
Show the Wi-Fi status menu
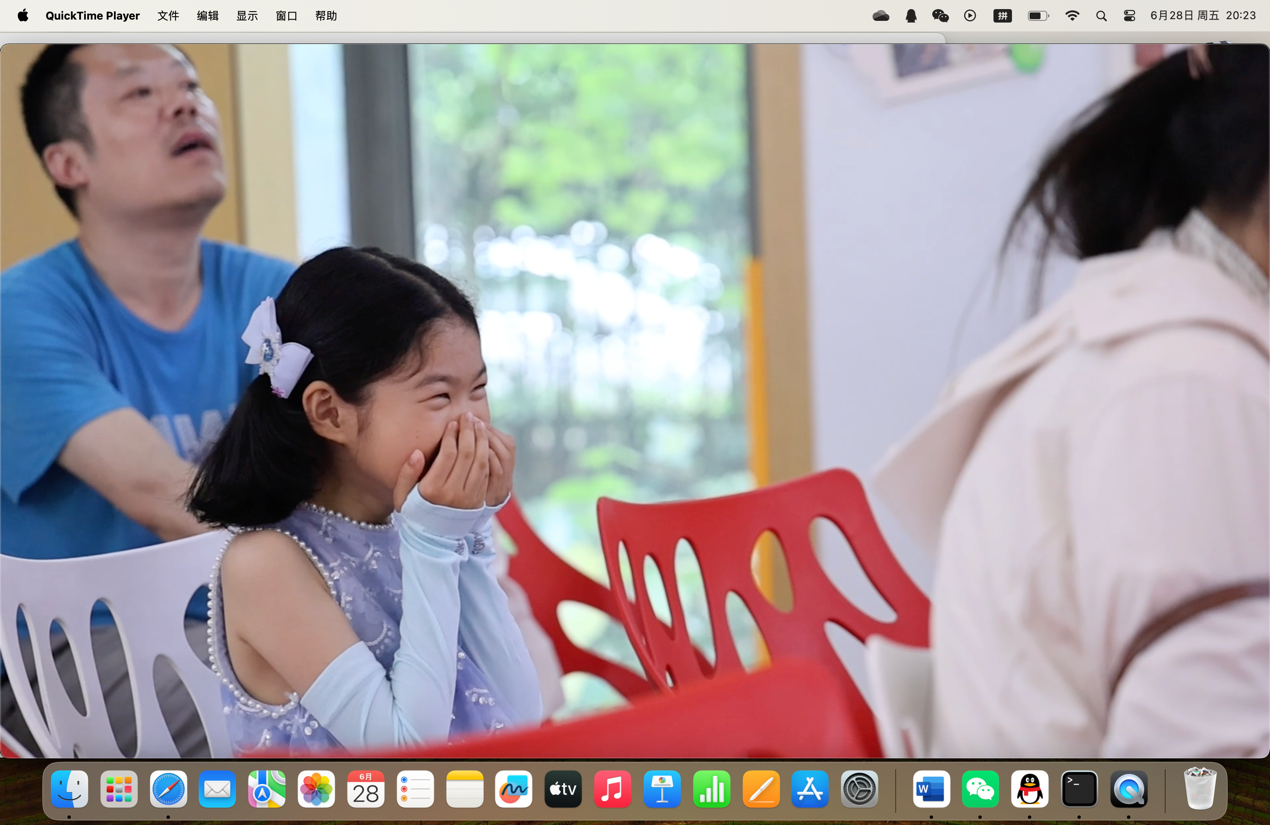click(1072, 16)
